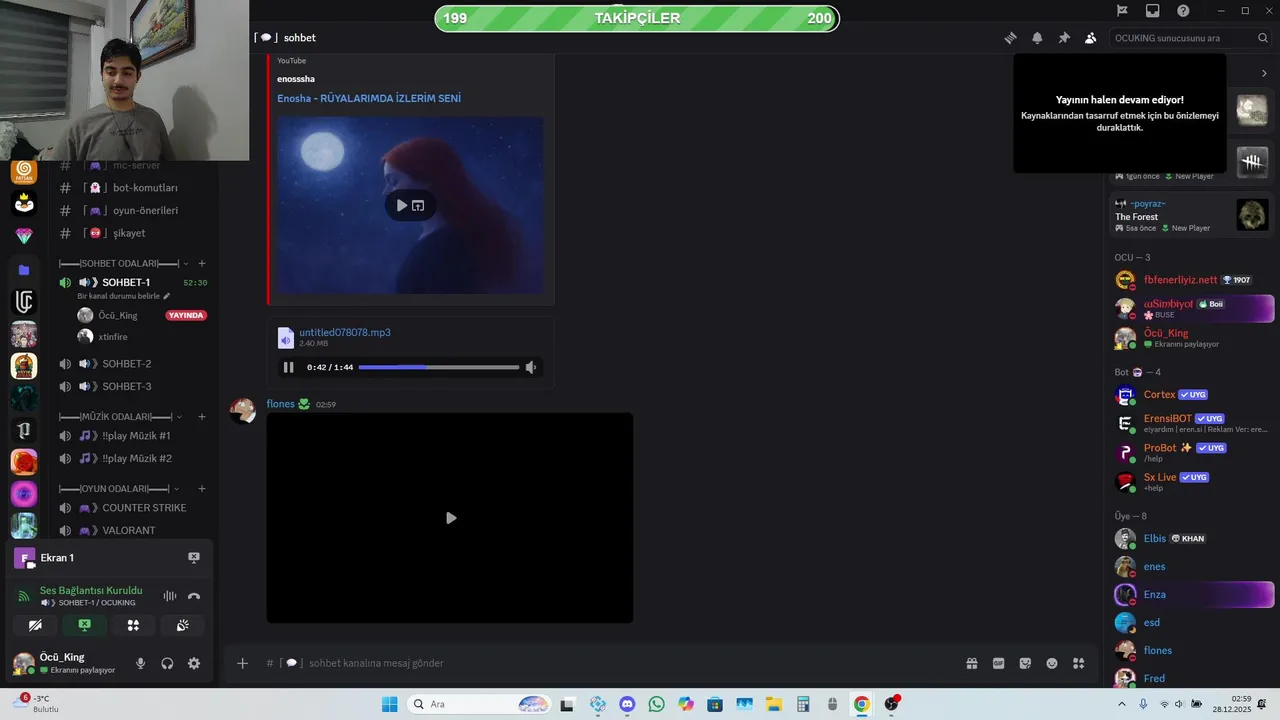Image resolution: width=1280 pixels, height=720 pixels.
Task: Open WhatsApp from the taskbar
Action: click(x=656, y=704)
